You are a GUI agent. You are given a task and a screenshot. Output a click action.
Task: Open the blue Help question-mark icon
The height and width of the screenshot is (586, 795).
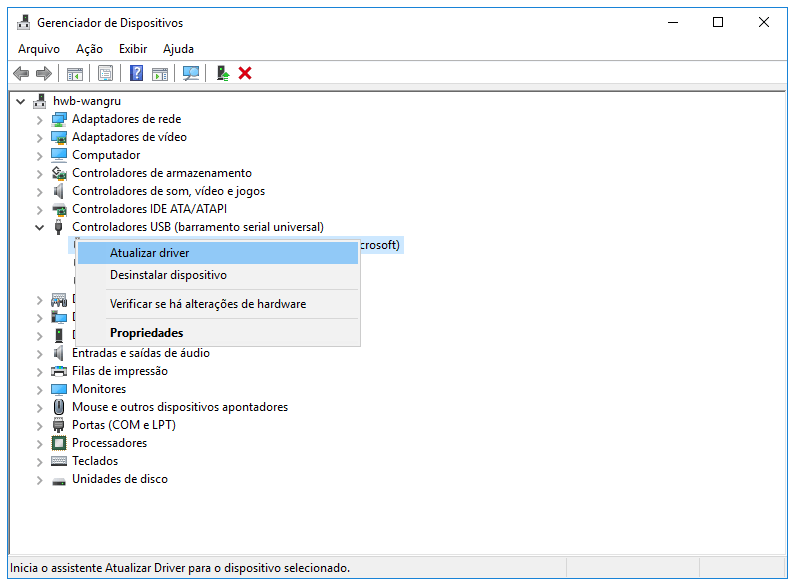136,74
